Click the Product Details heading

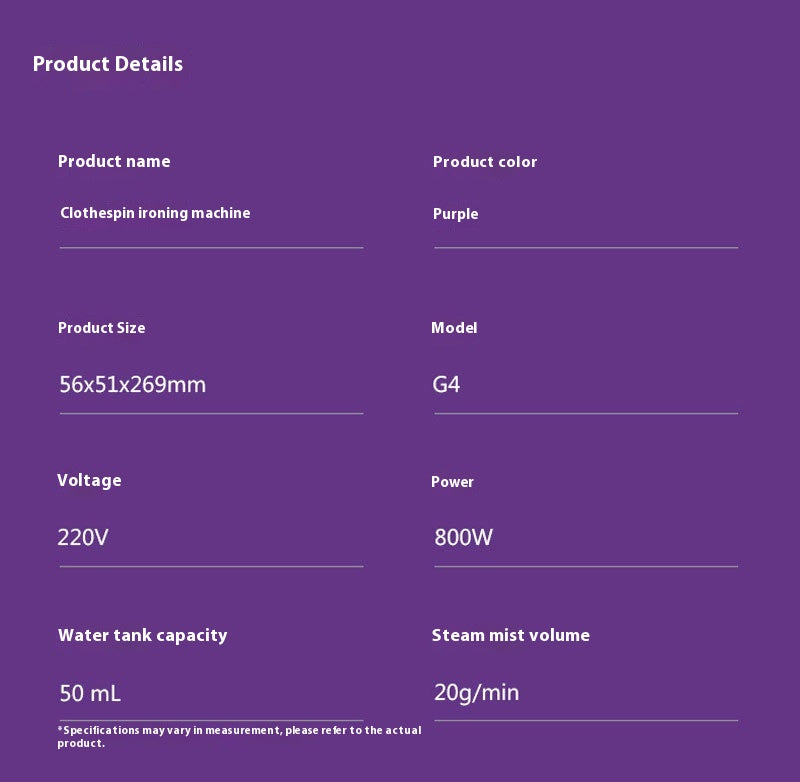point(108,64)
